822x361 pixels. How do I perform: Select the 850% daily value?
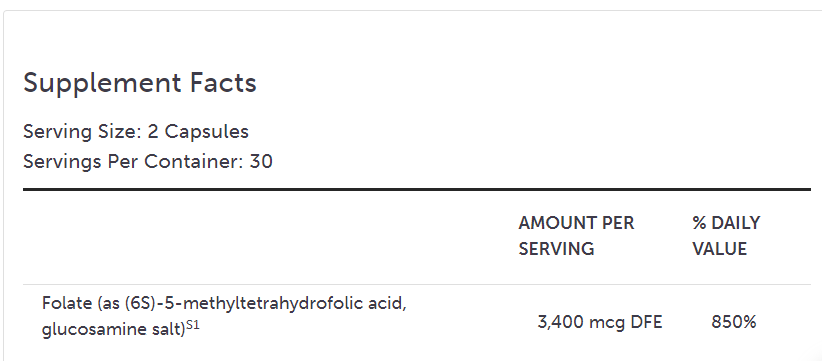[734, 322]
